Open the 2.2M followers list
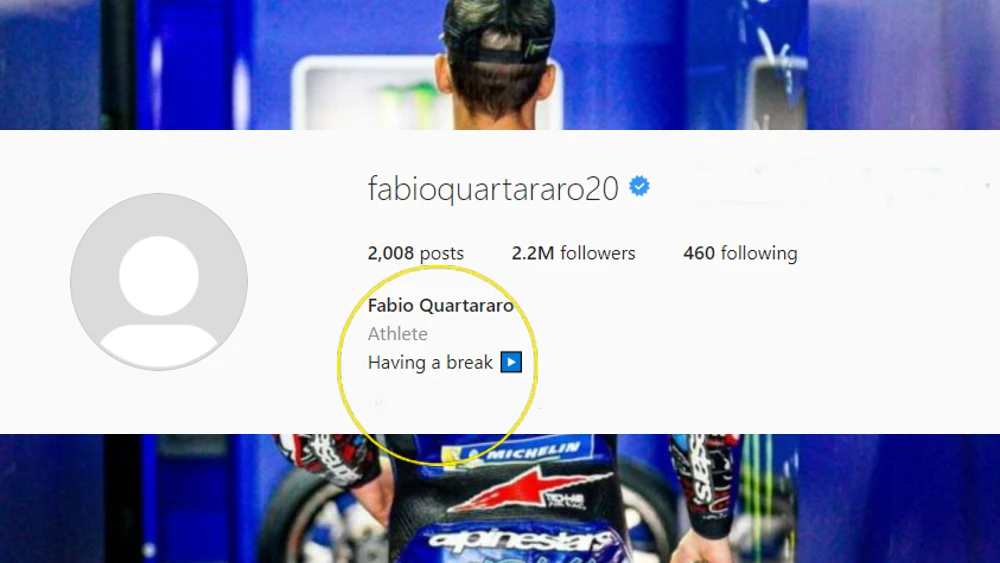 (x=573, y=253)
